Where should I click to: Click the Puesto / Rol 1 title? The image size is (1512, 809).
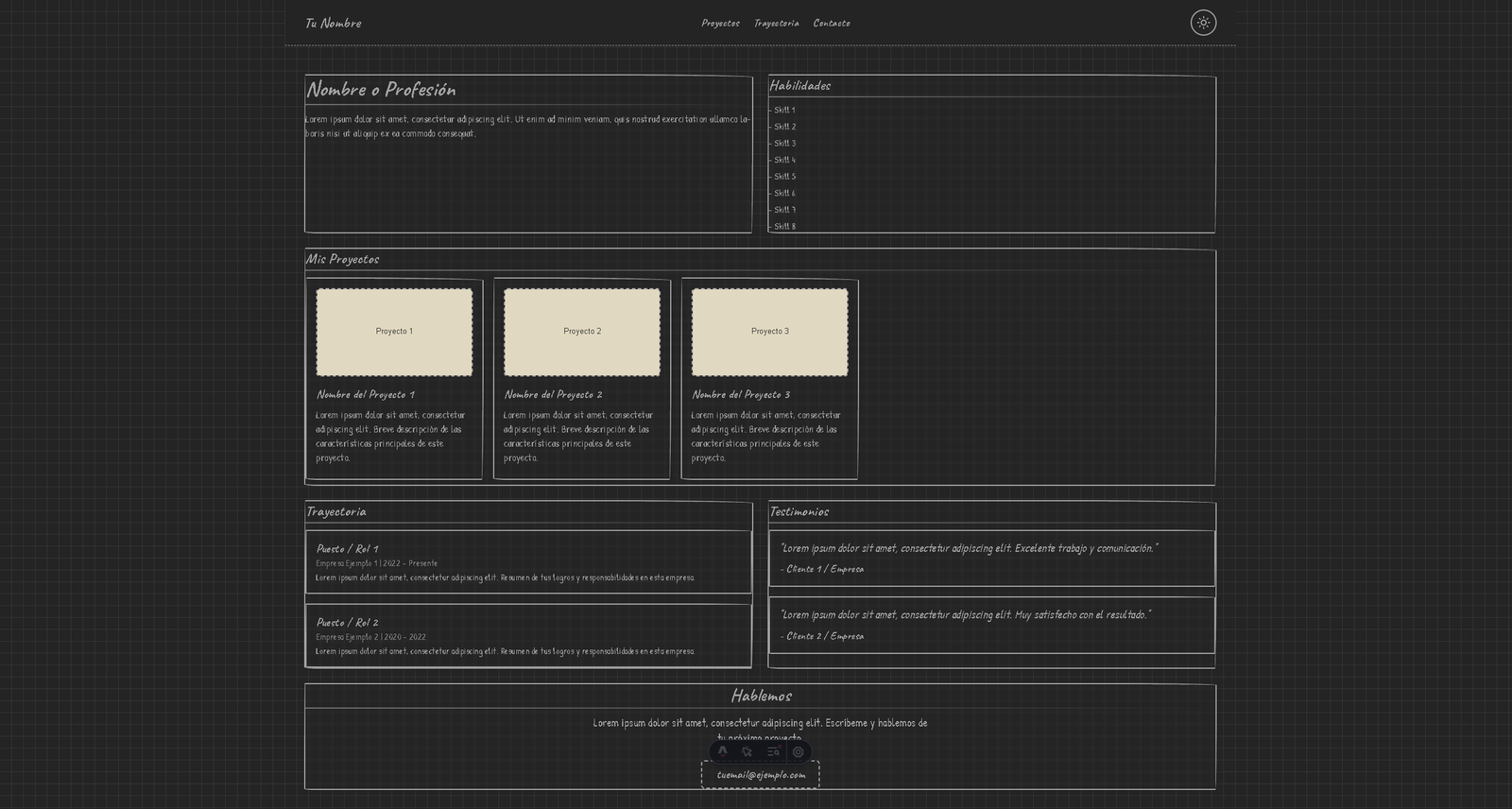pos(347,548)
